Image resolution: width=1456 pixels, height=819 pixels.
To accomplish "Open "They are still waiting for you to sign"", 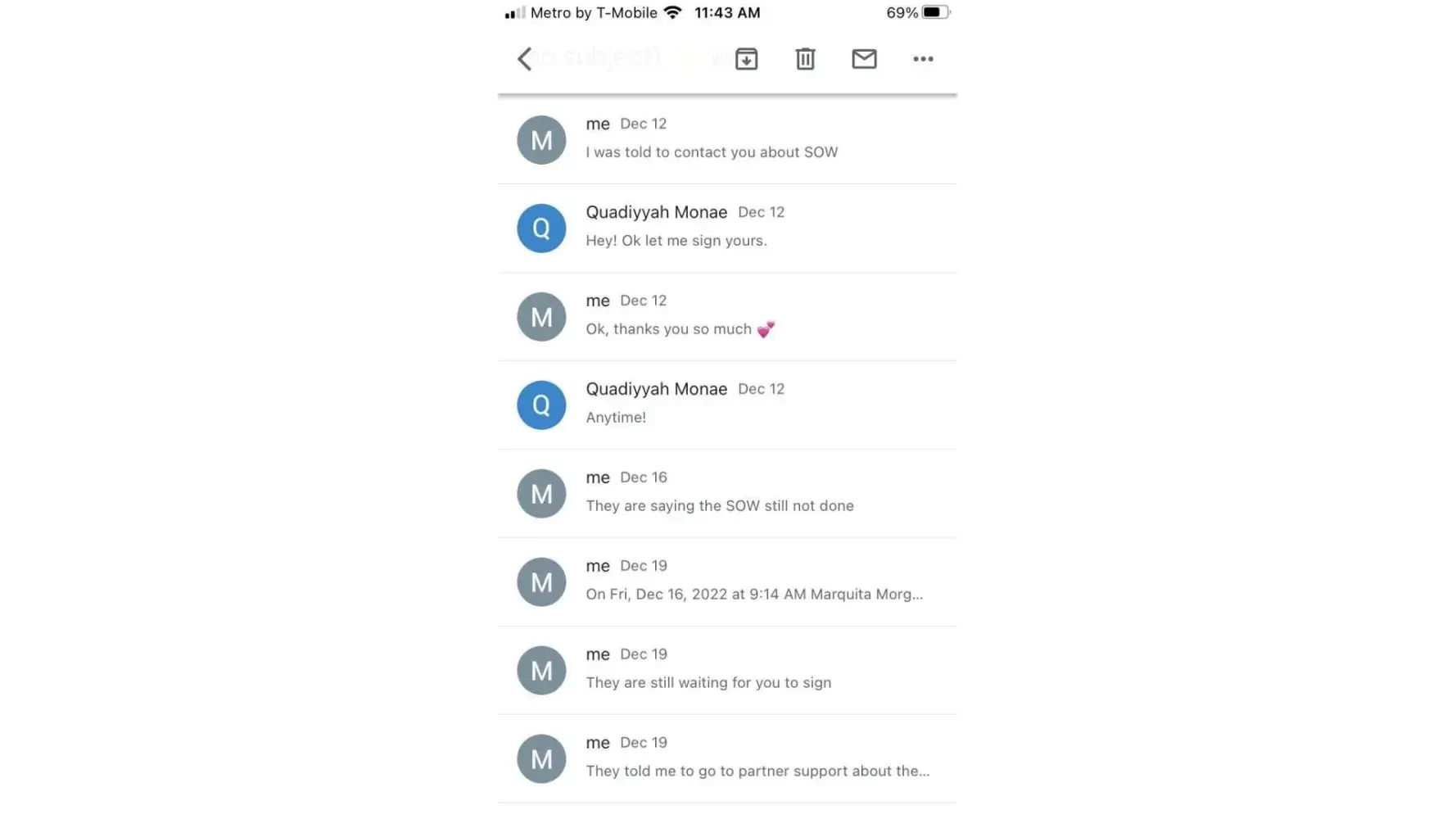I will [x=727, y=671].
